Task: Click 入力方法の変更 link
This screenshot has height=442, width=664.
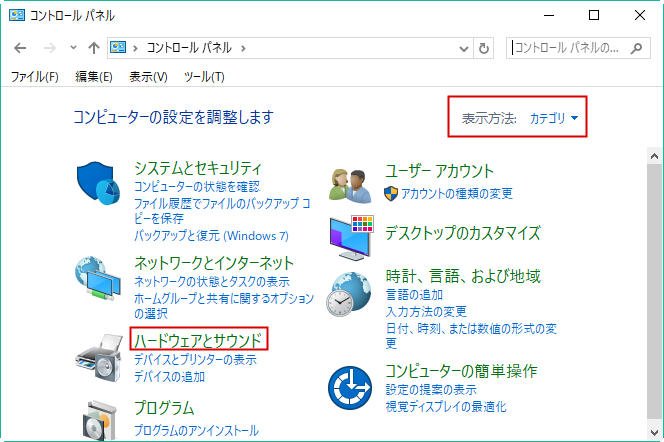Action: [x=426, y=312]
